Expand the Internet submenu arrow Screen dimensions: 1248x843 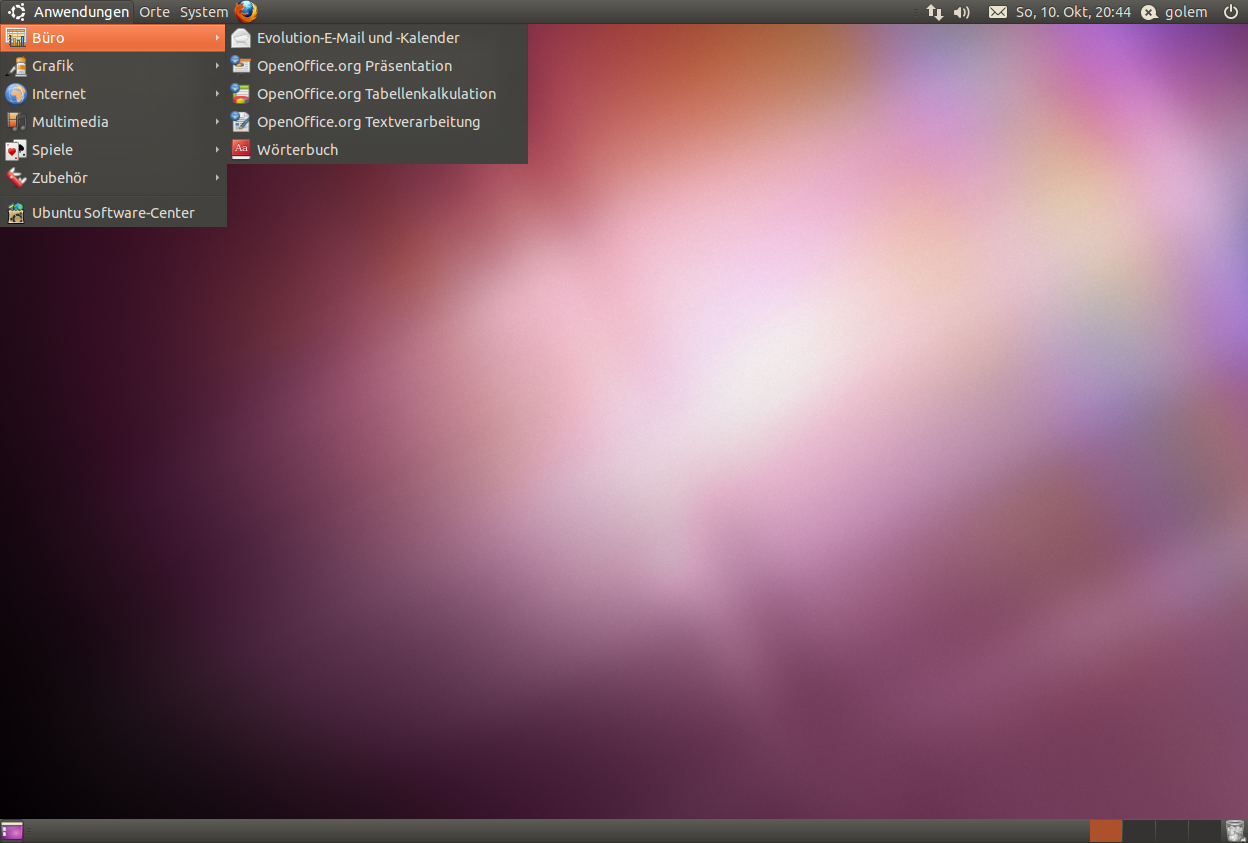coord(217,94)
